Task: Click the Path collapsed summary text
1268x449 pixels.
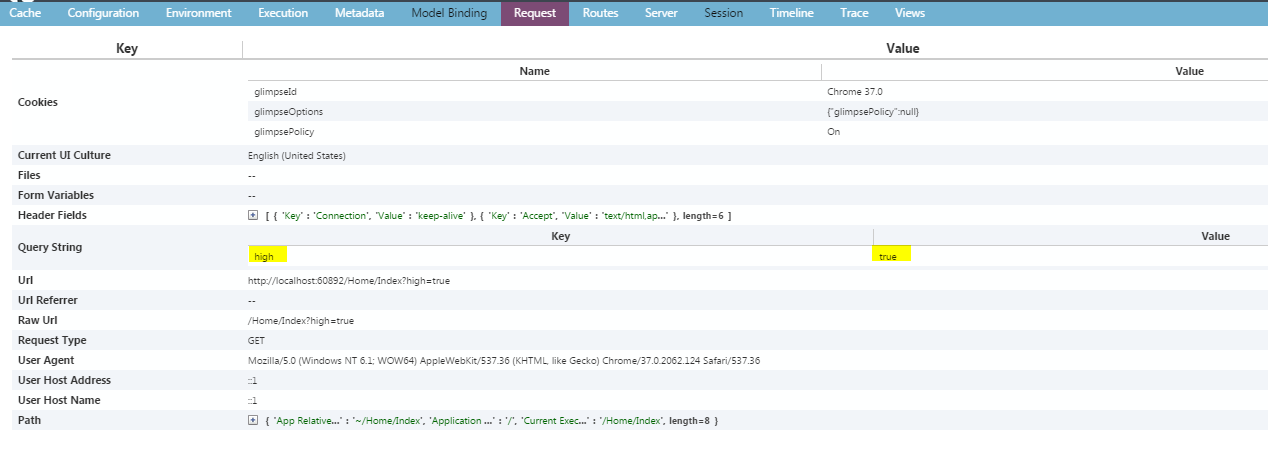Action: tap(492, 421)
